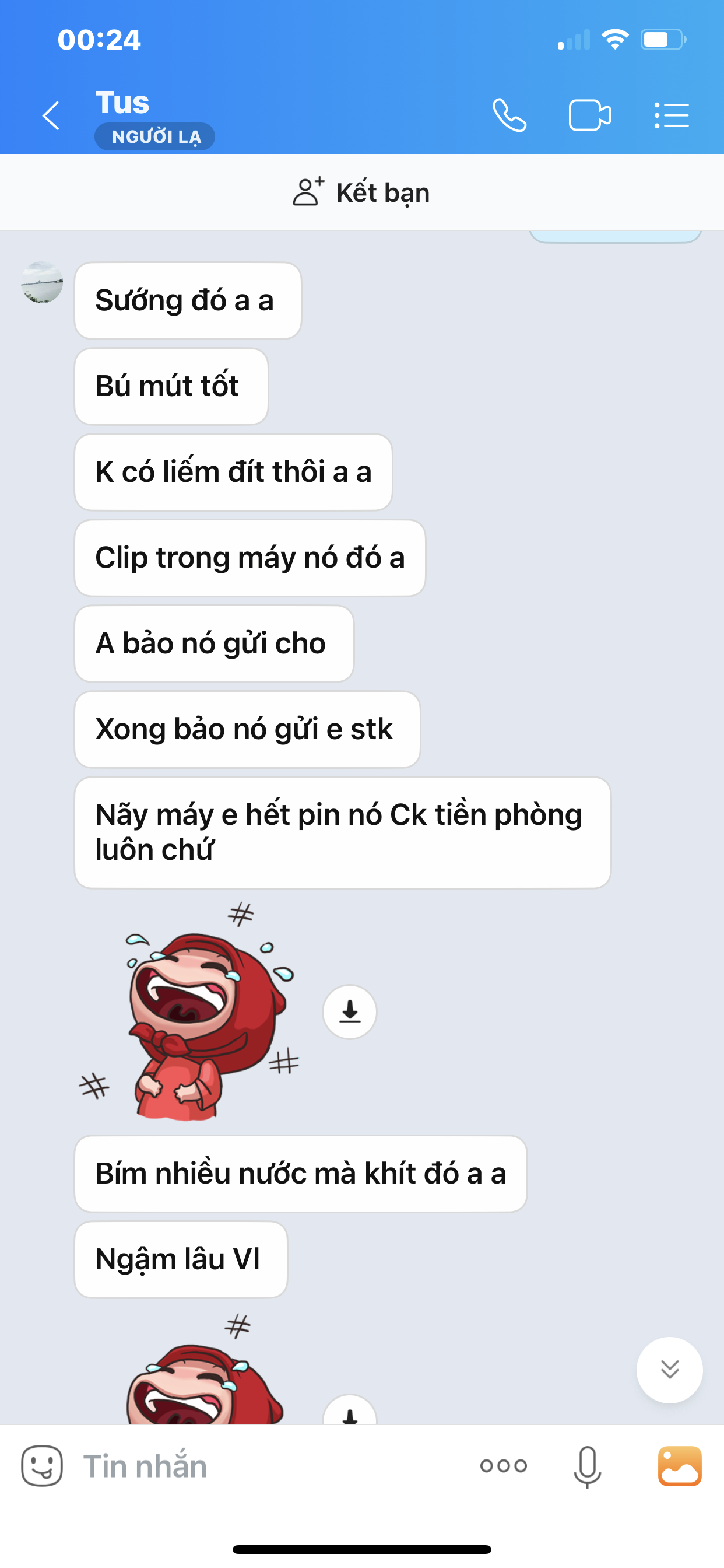
Task: Download the laughing sticker pack
Action: pos(350,1012)
